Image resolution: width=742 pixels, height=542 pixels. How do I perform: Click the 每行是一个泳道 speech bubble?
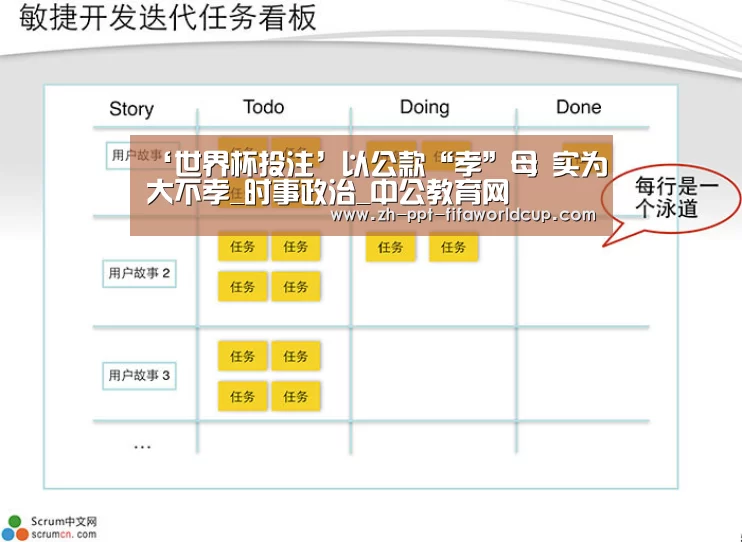coord(671,203)
